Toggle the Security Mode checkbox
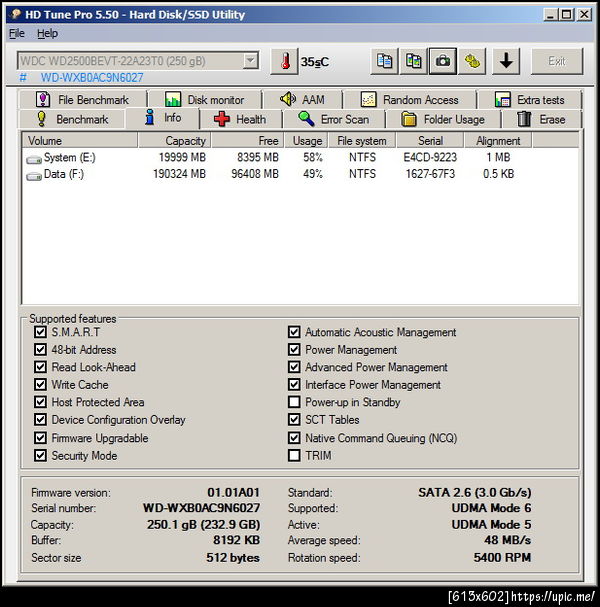Screen dimensions: 600x607 (40, 455)
